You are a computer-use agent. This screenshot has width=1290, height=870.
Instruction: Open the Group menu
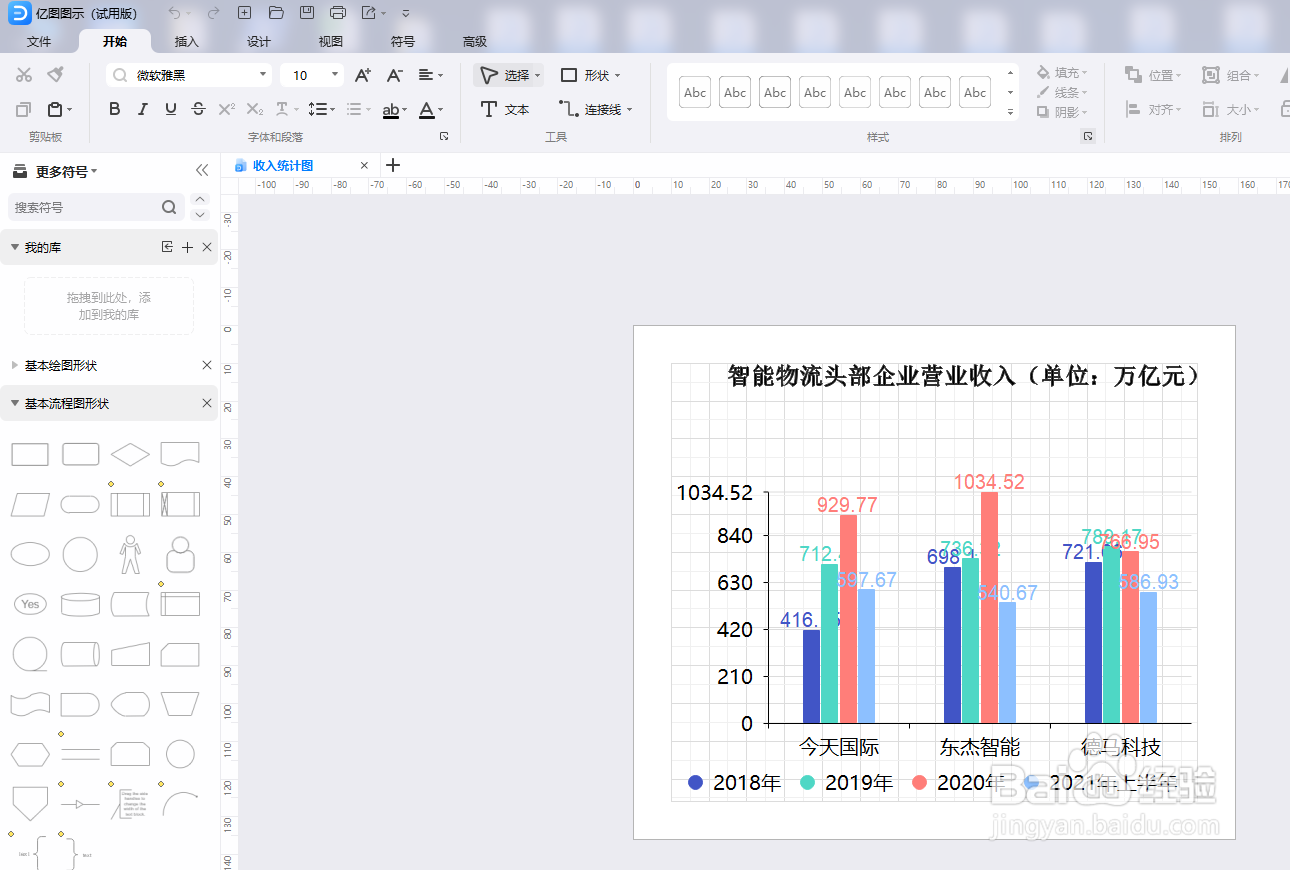tap(1231, 75)
